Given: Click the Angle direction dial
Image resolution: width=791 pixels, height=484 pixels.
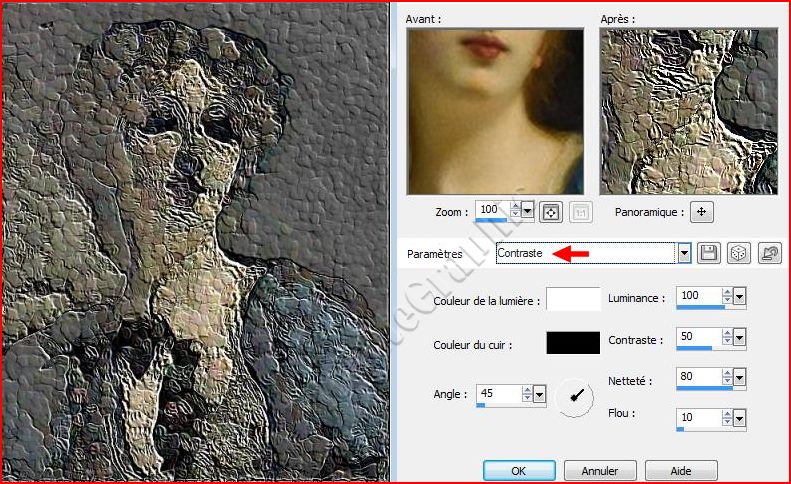Looking at the screenshot, I should coord(575,395).
